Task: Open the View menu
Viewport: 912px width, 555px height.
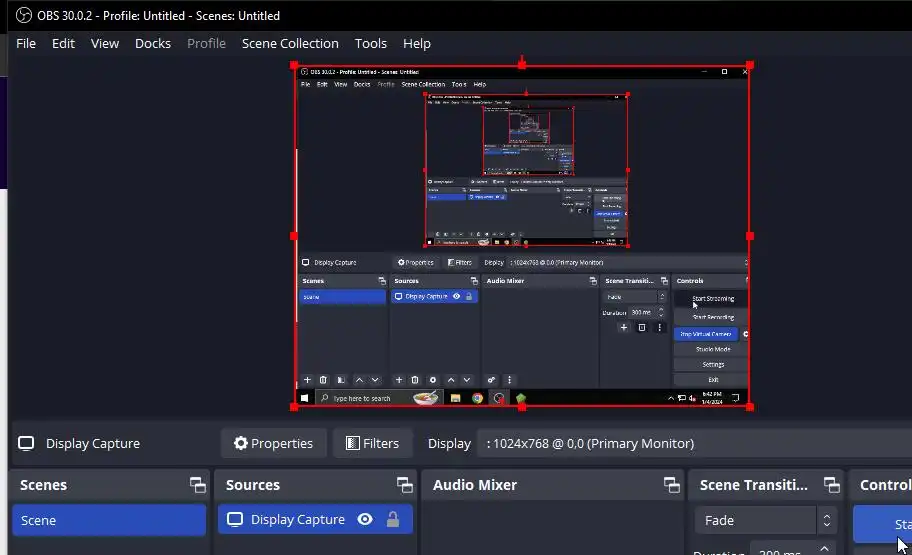Action: 105,44
